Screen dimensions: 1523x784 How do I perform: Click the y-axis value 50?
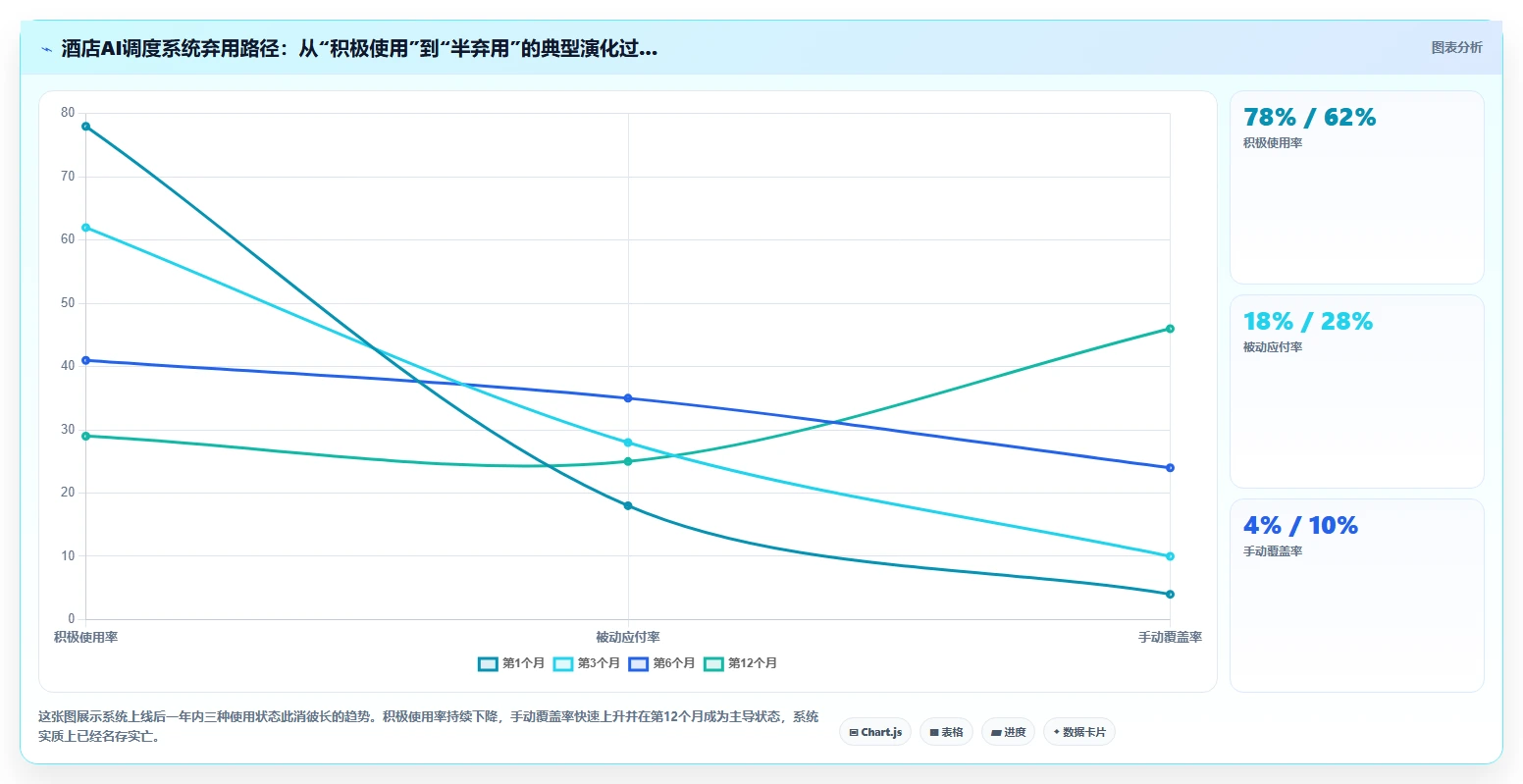(x=68, y=303)
